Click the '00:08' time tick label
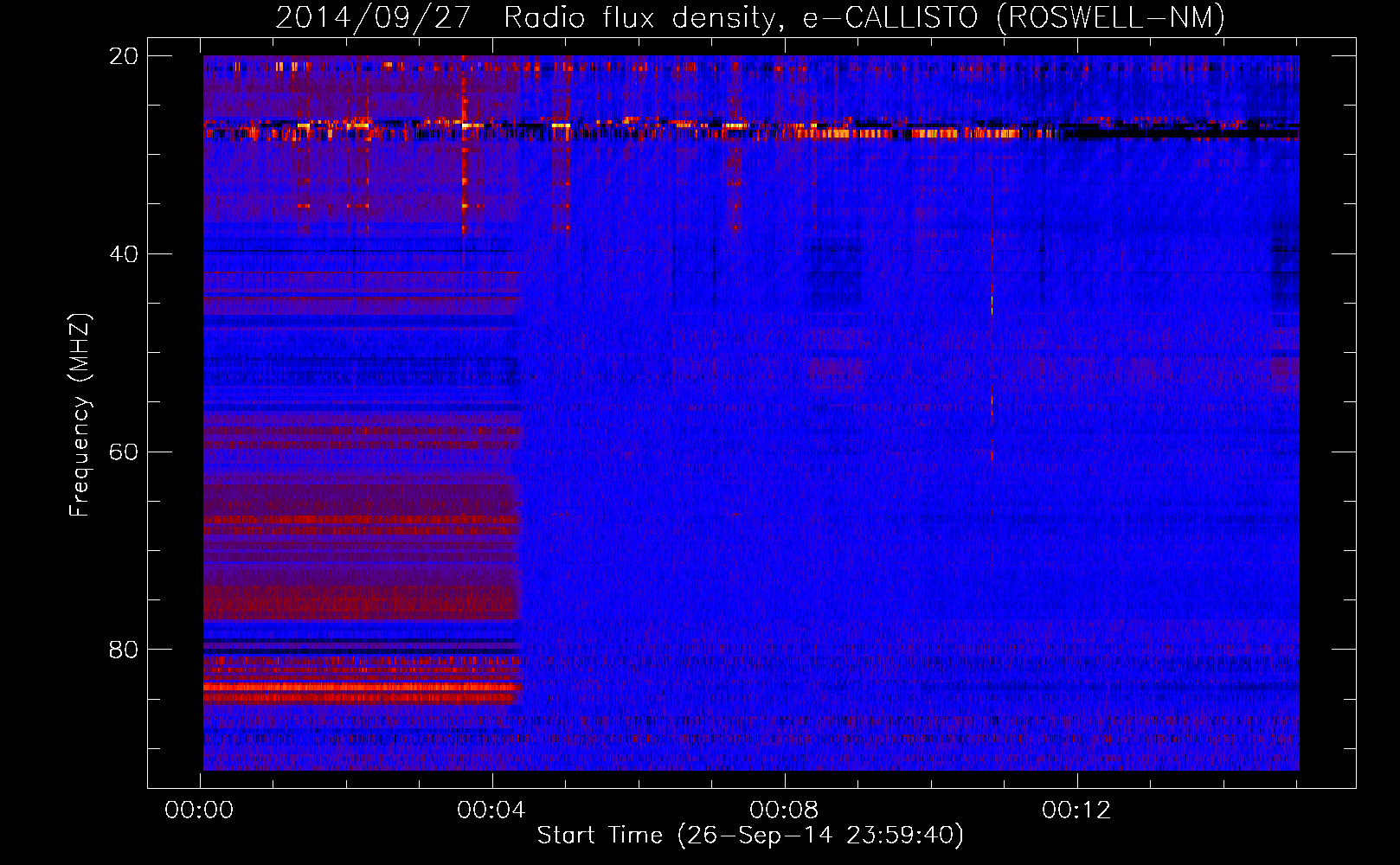 pos(784,810)
